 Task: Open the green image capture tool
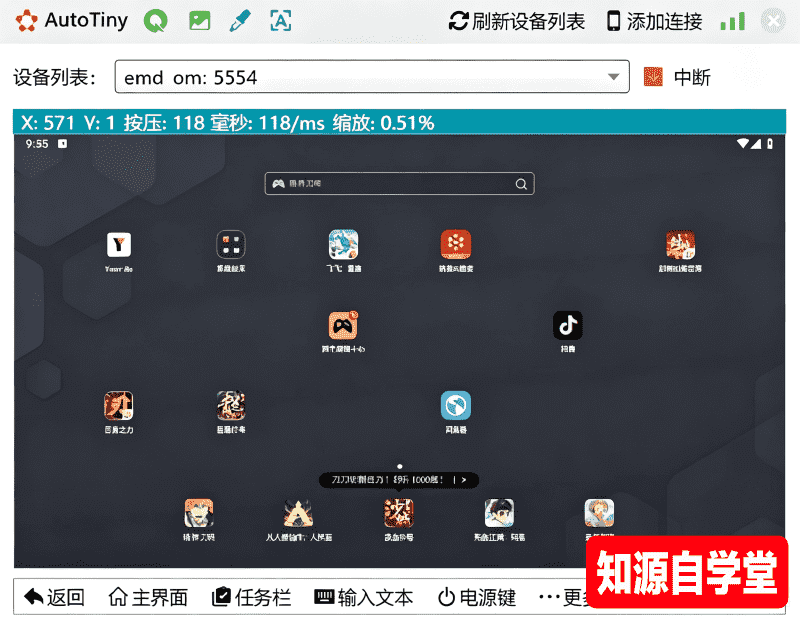coord(199,21)
